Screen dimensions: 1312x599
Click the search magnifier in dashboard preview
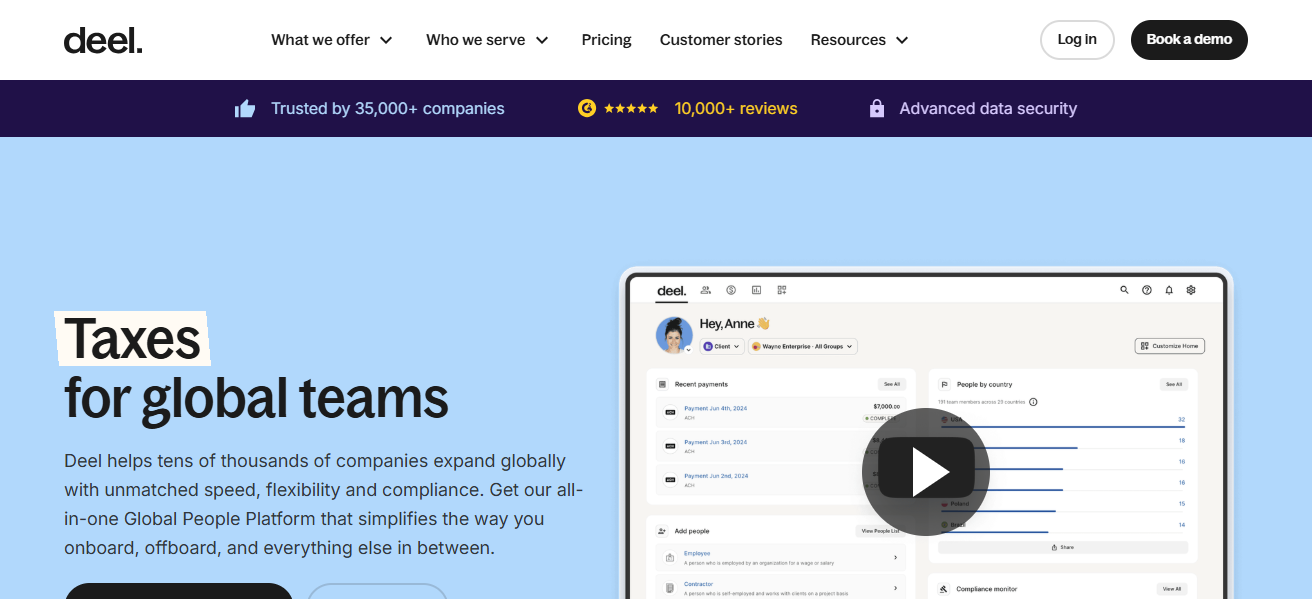1124,290
